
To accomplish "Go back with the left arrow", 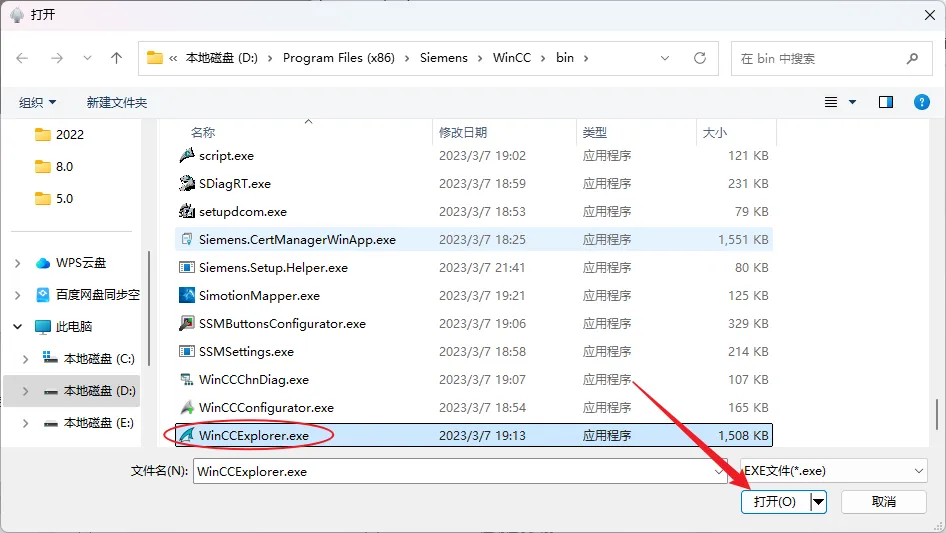I will tap(22, 58).
